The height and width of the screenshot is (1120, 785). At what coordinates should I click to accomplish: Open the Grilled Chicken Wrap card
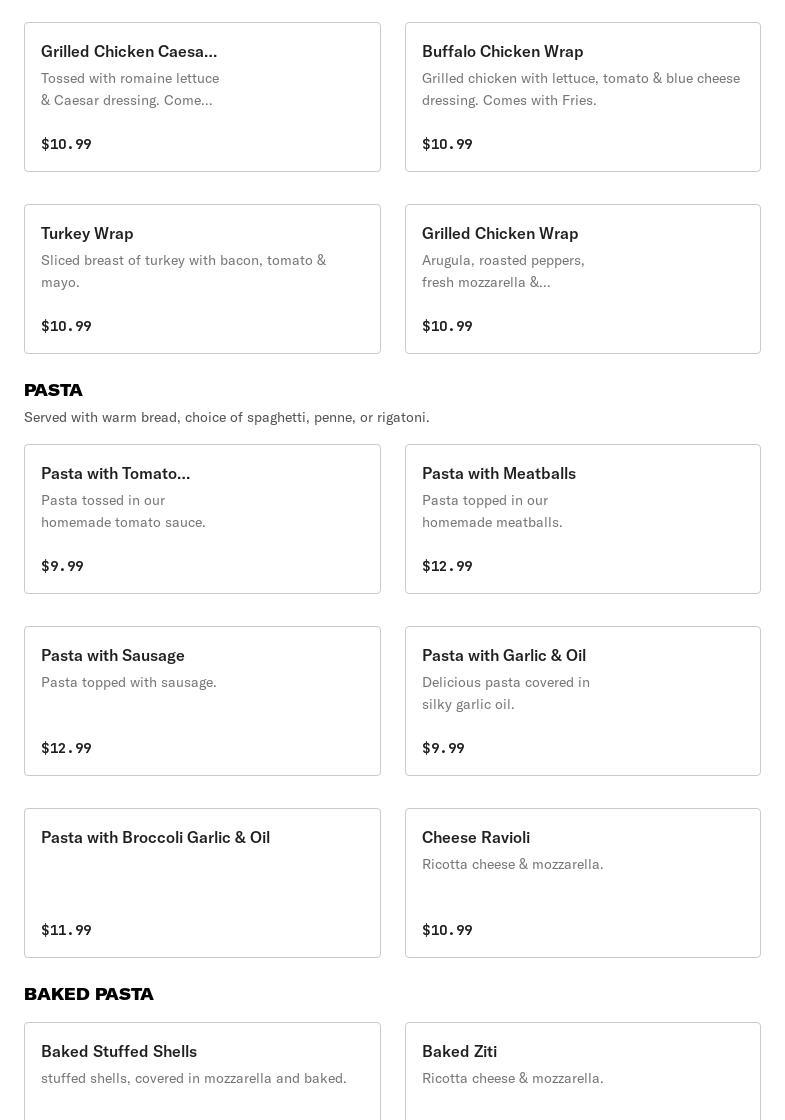pyautogui.click(x=582, y=279)
